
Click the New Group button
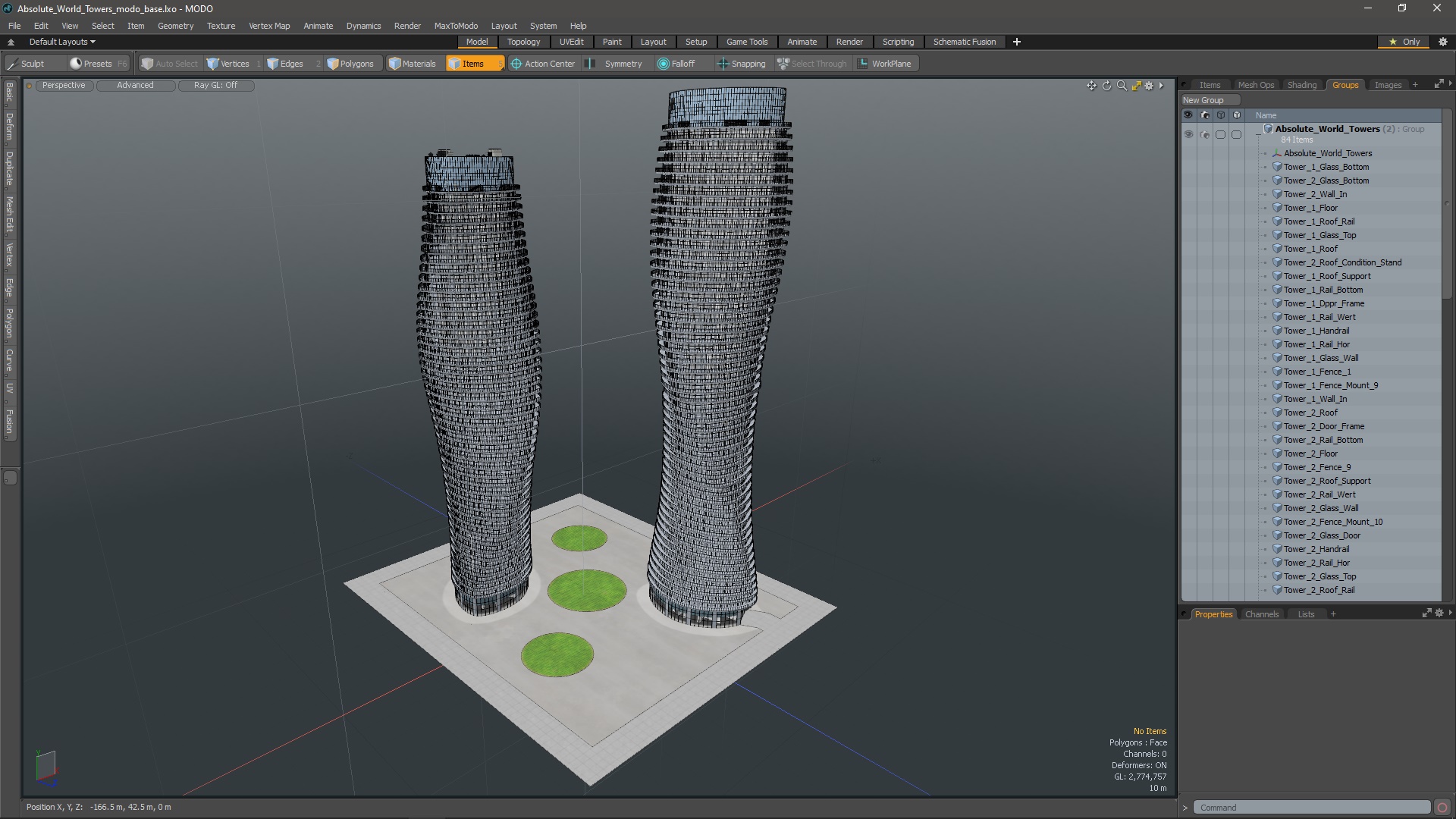pyautogui.click(x=1210, y=100)
